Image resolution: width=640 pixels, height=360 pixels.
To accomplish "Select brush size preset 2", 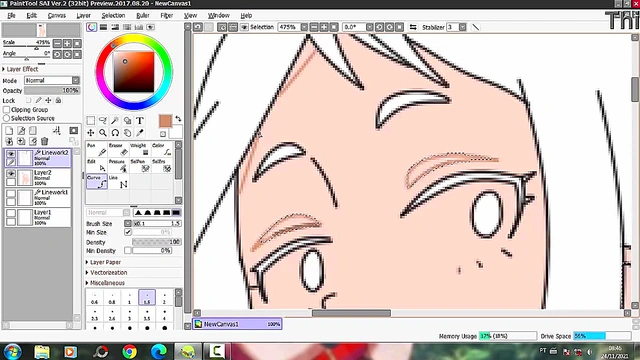I will pyautogui.click(x=164, y=298).
